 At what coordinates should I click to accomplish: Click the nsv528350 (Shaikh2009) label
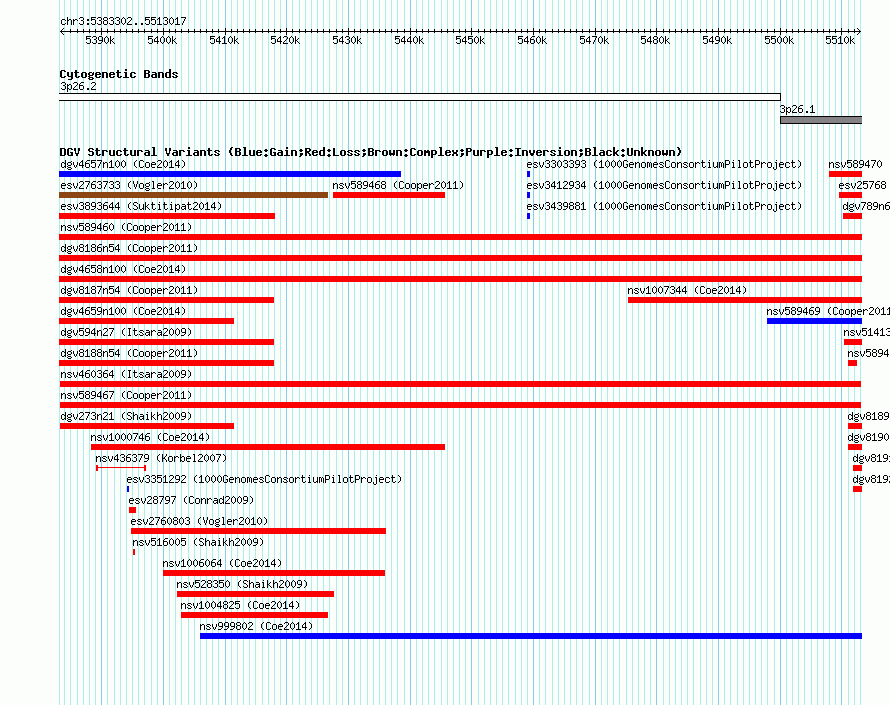point(242,584)
